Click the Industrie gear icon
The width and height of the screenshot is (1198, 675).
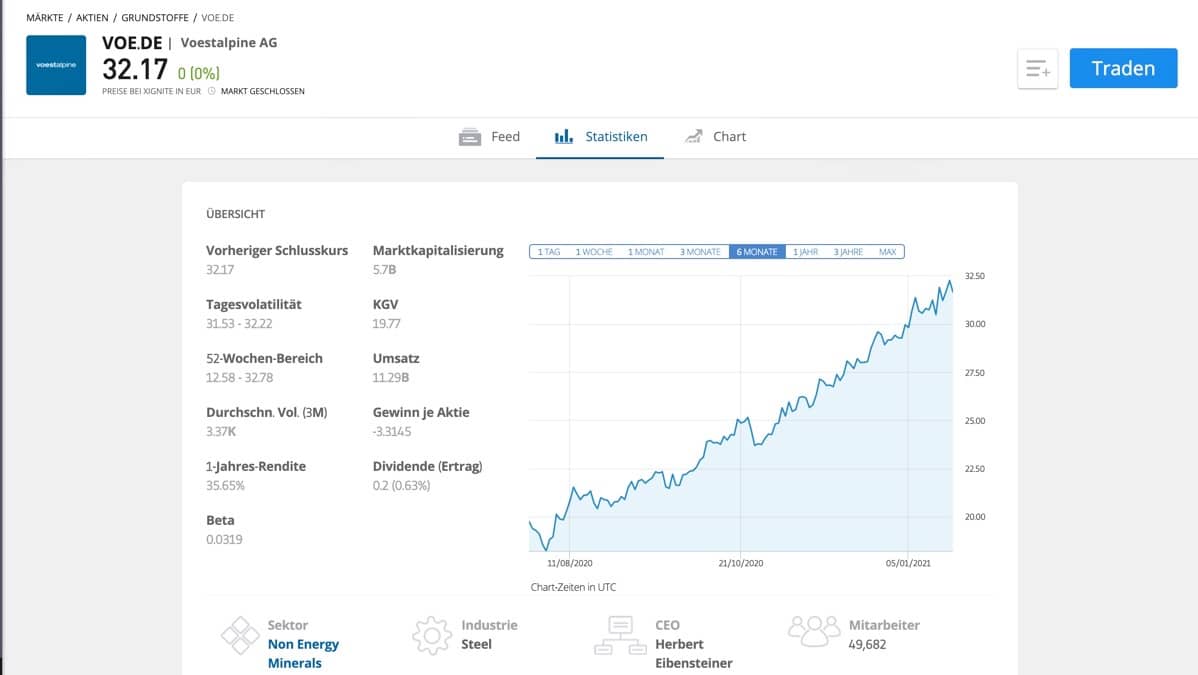(x=432, y=635)
